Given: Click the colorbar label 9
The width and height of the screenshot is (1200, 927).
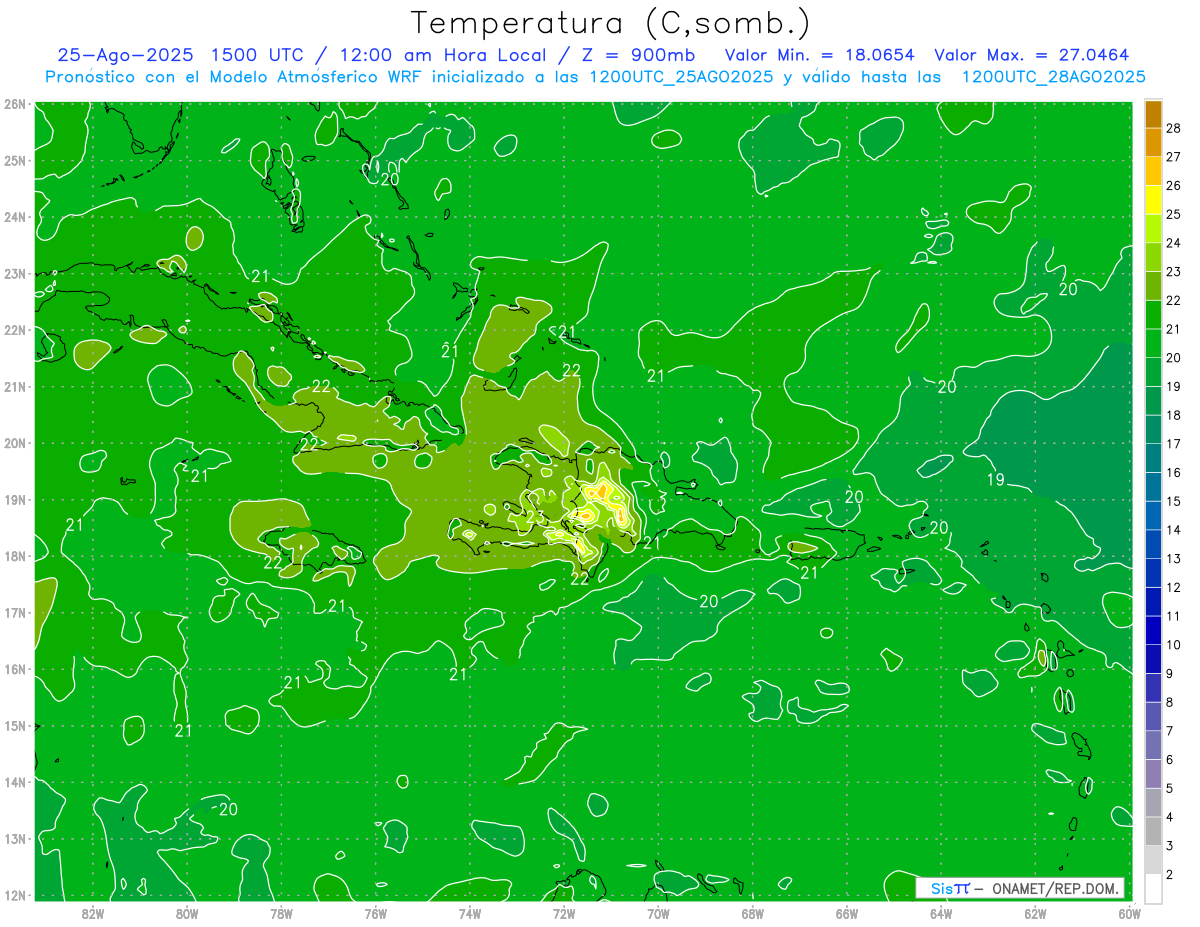Looking at the screenshot, I should pyautogui.click(x=1170, y=673).
